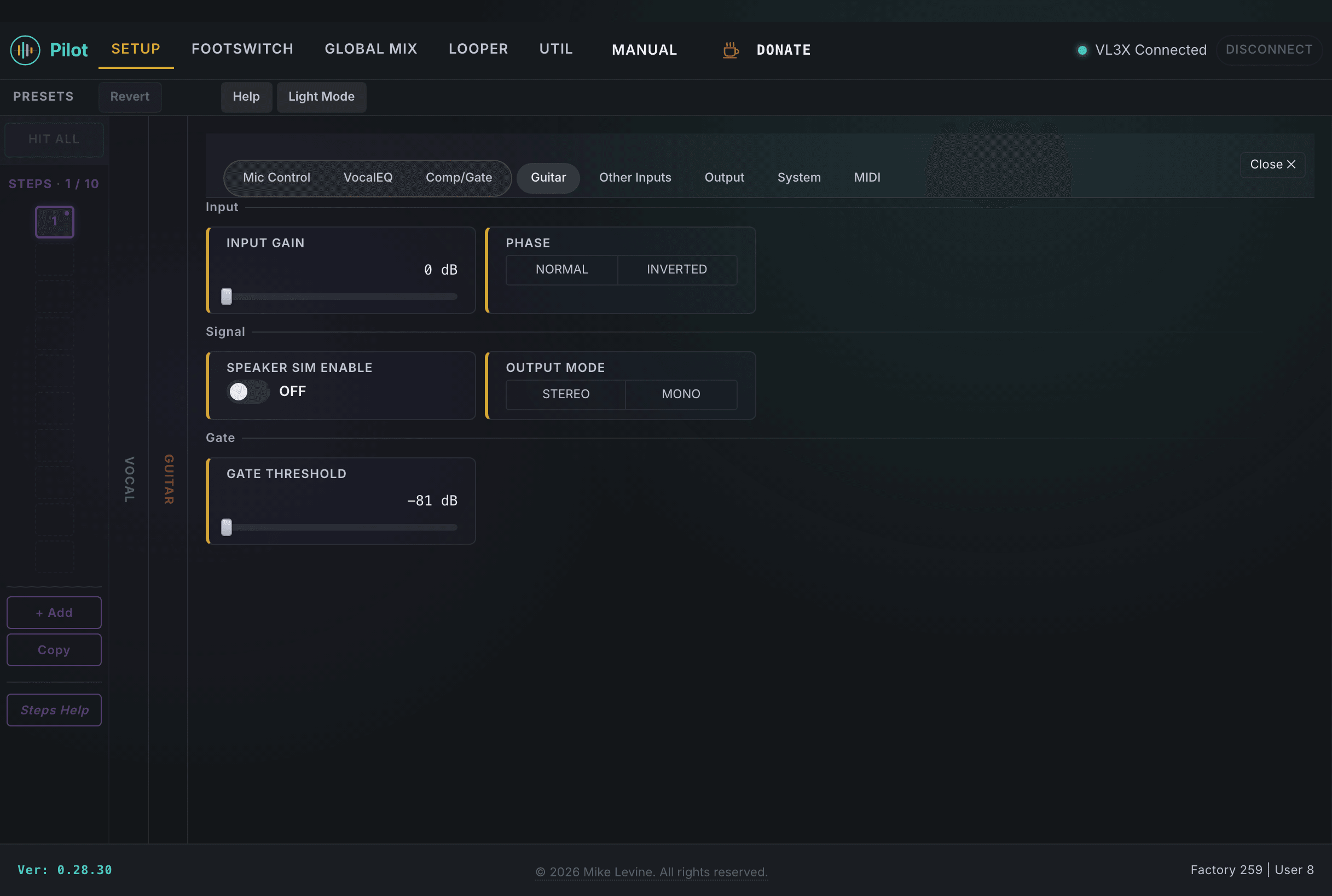The width and height of the screenshot is (1332, 896).
Task: Open the Comp/Gate sub-tab
Action: click(x=459, y=178)
